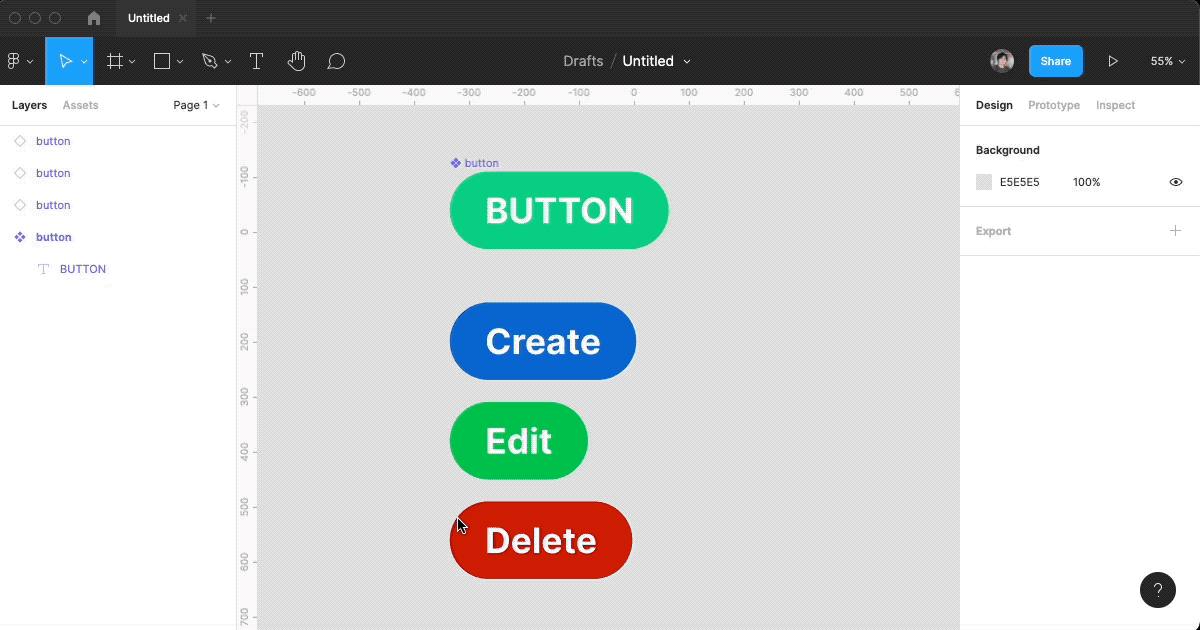Open the comment tool
Viewport: 1200px width, 630px height.
[336, 60]
